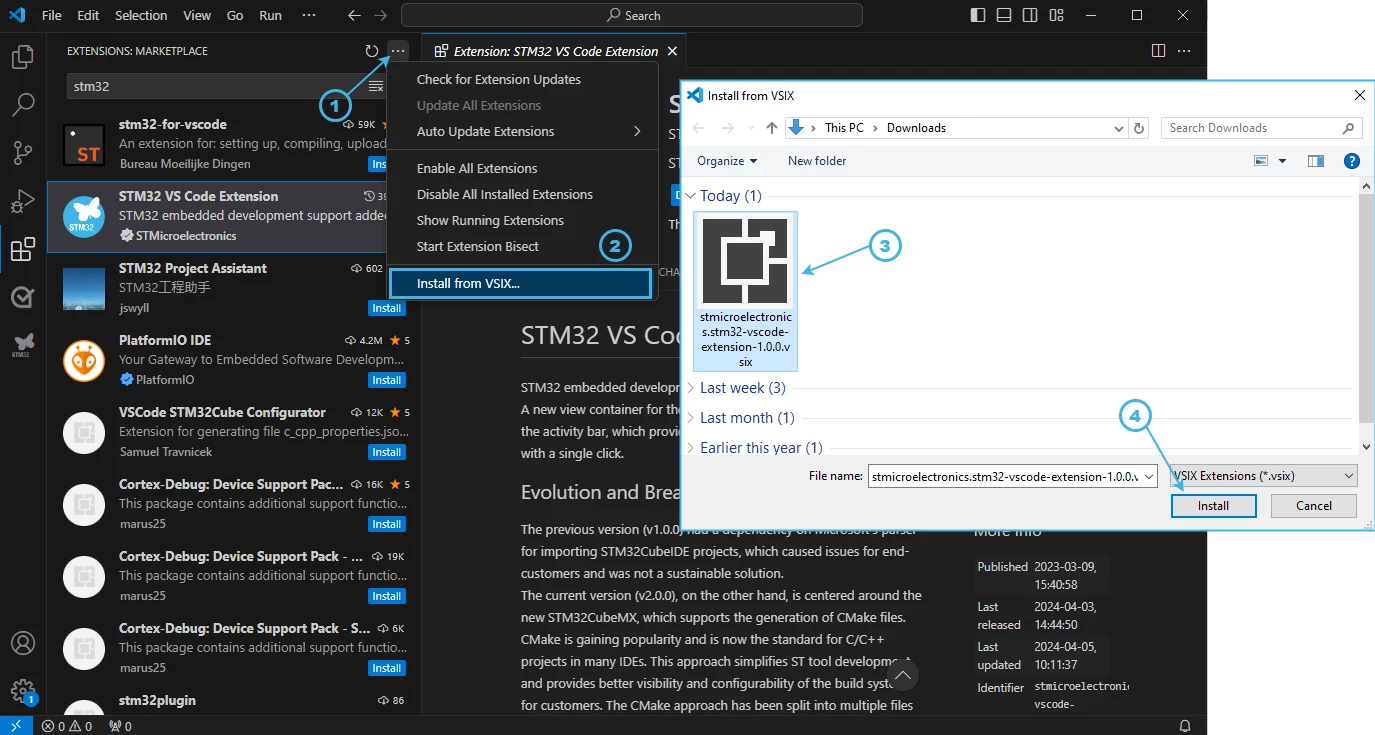The height and width of the screenshot is (735, 1375).
Task: Choose Enable All Extensions
Action: click(x=522, y=168)
